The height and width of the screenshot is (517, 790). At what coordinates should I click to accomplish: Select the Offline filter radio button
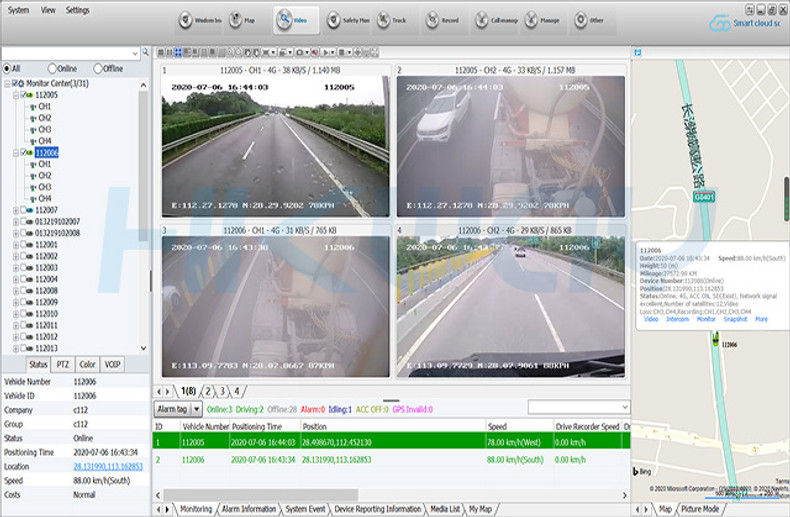pos(98,68)
